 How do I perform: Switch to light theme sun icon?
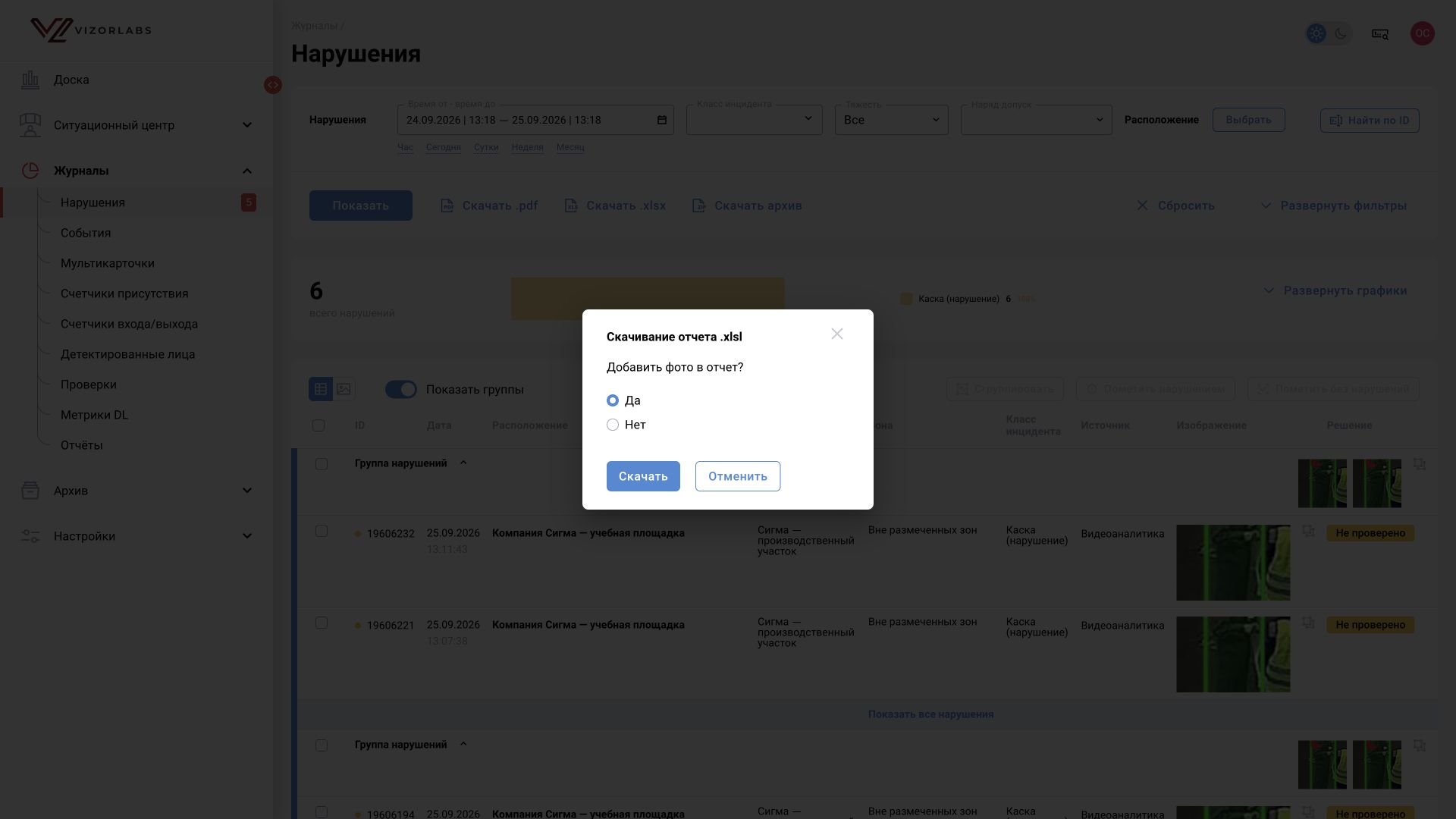(x=1316, y=33)
